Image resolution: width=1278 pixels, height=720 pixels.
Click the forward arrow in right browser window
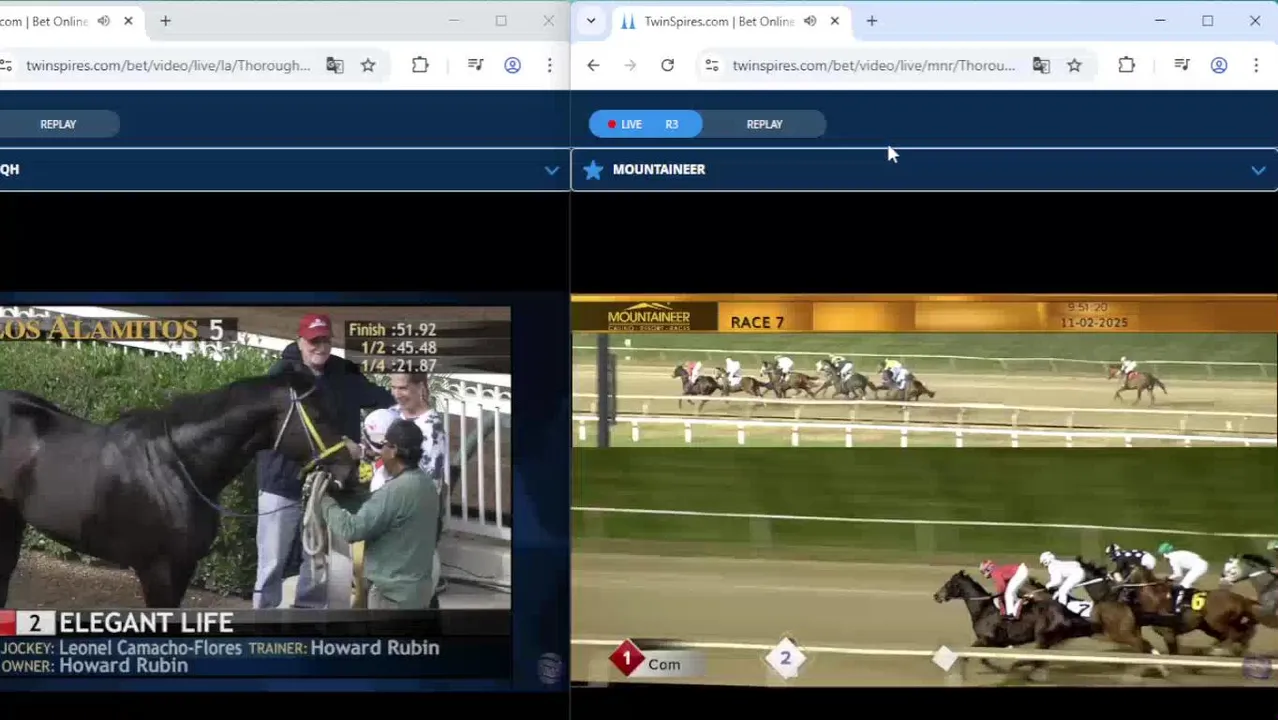point(630,65)
